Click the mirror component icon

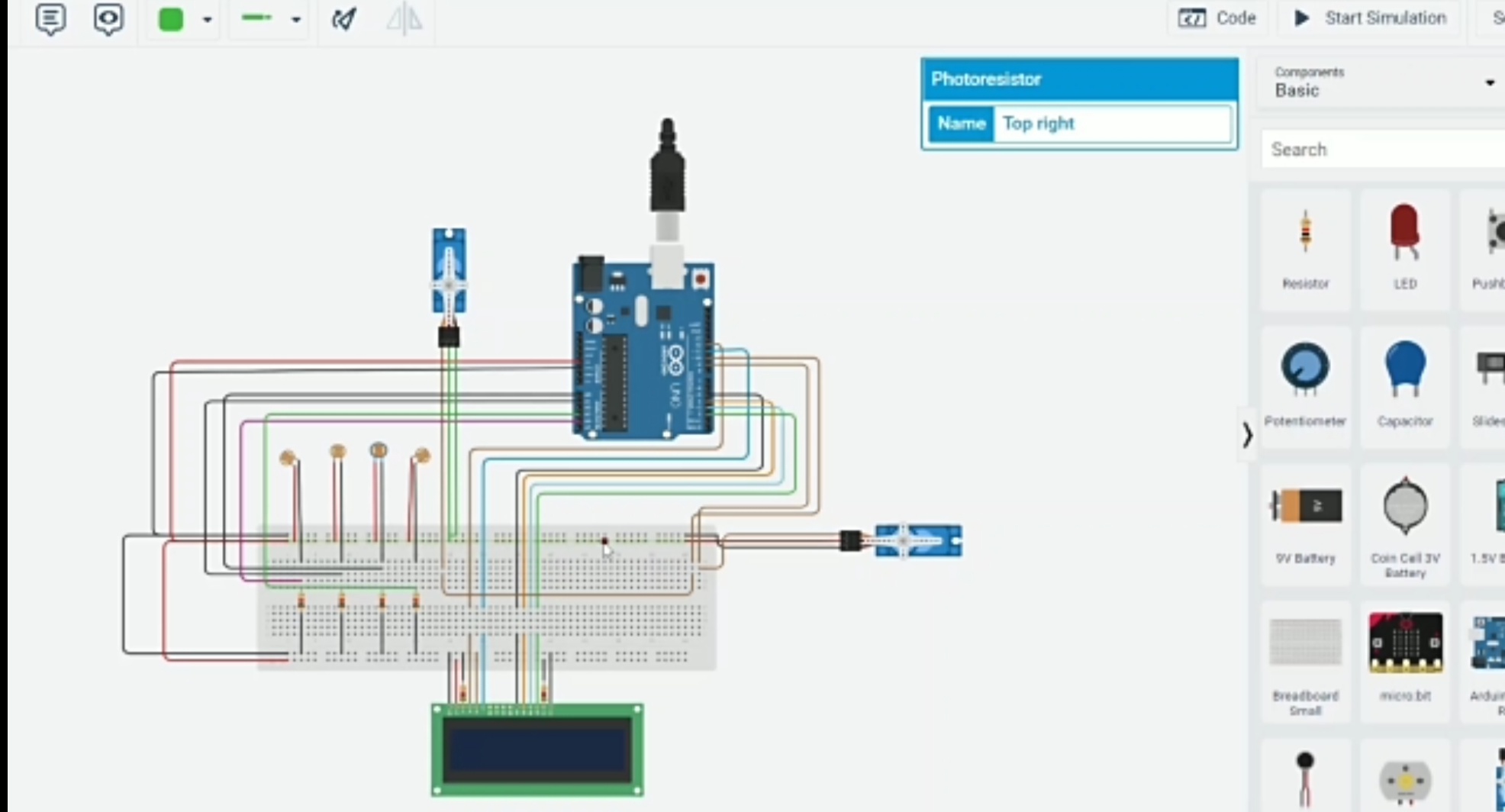point(404,19)
